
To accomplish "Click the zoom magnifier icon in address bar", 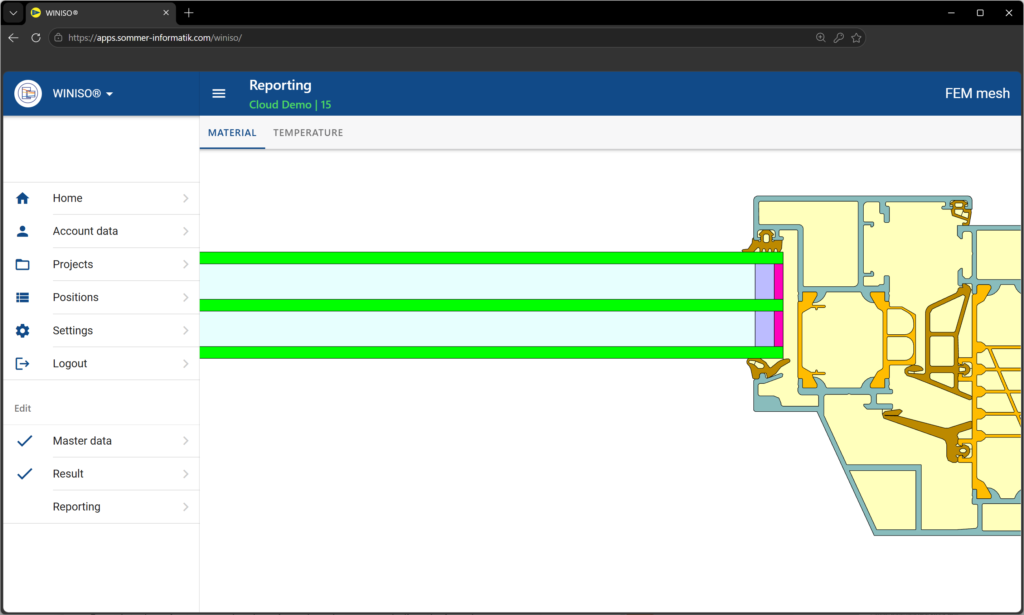I will click(x=821, y=38).
